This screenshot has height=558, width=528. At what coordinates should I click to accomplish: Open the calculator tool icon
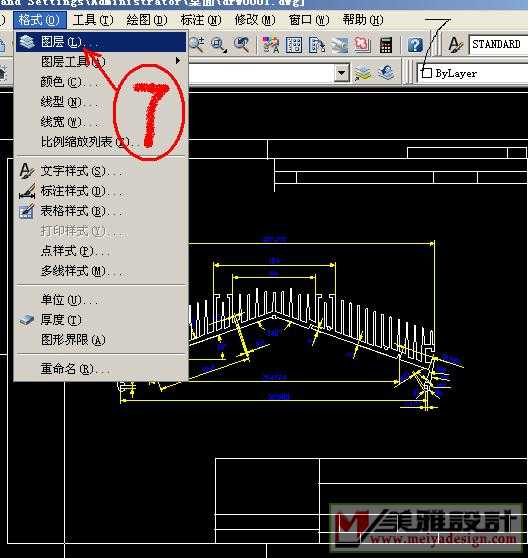pos(386,45)
